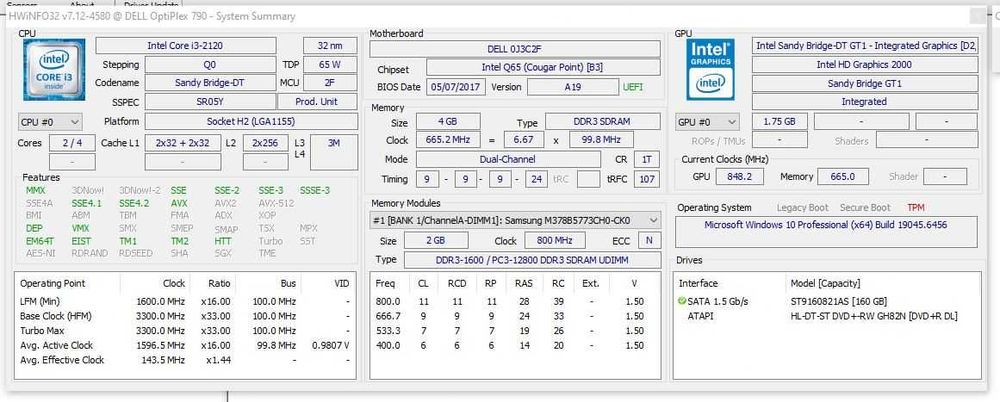Click the memory multiplier 6.67 field
The width and height of the screenshot is (1000, 402).
(x=524, y=140)
